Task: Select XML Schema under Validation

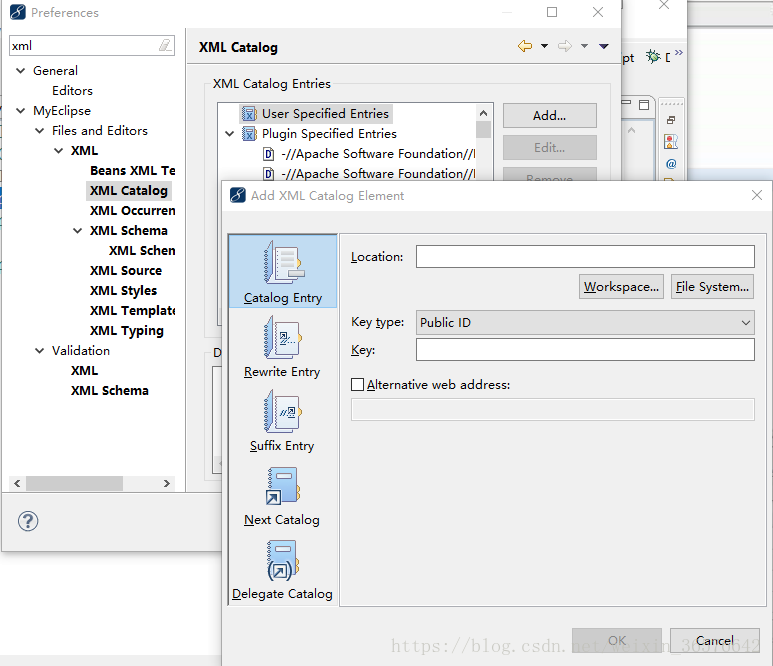Action: click(109, 391)
